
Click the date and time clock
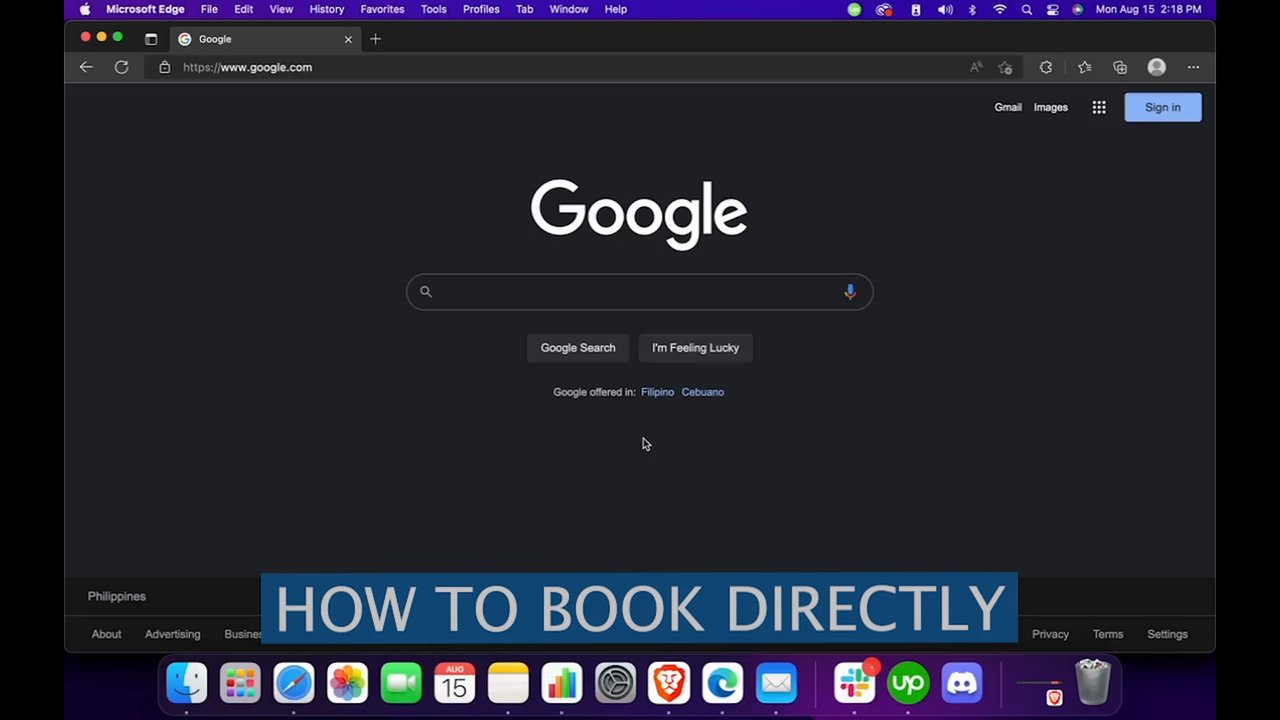click(1148, 9)
